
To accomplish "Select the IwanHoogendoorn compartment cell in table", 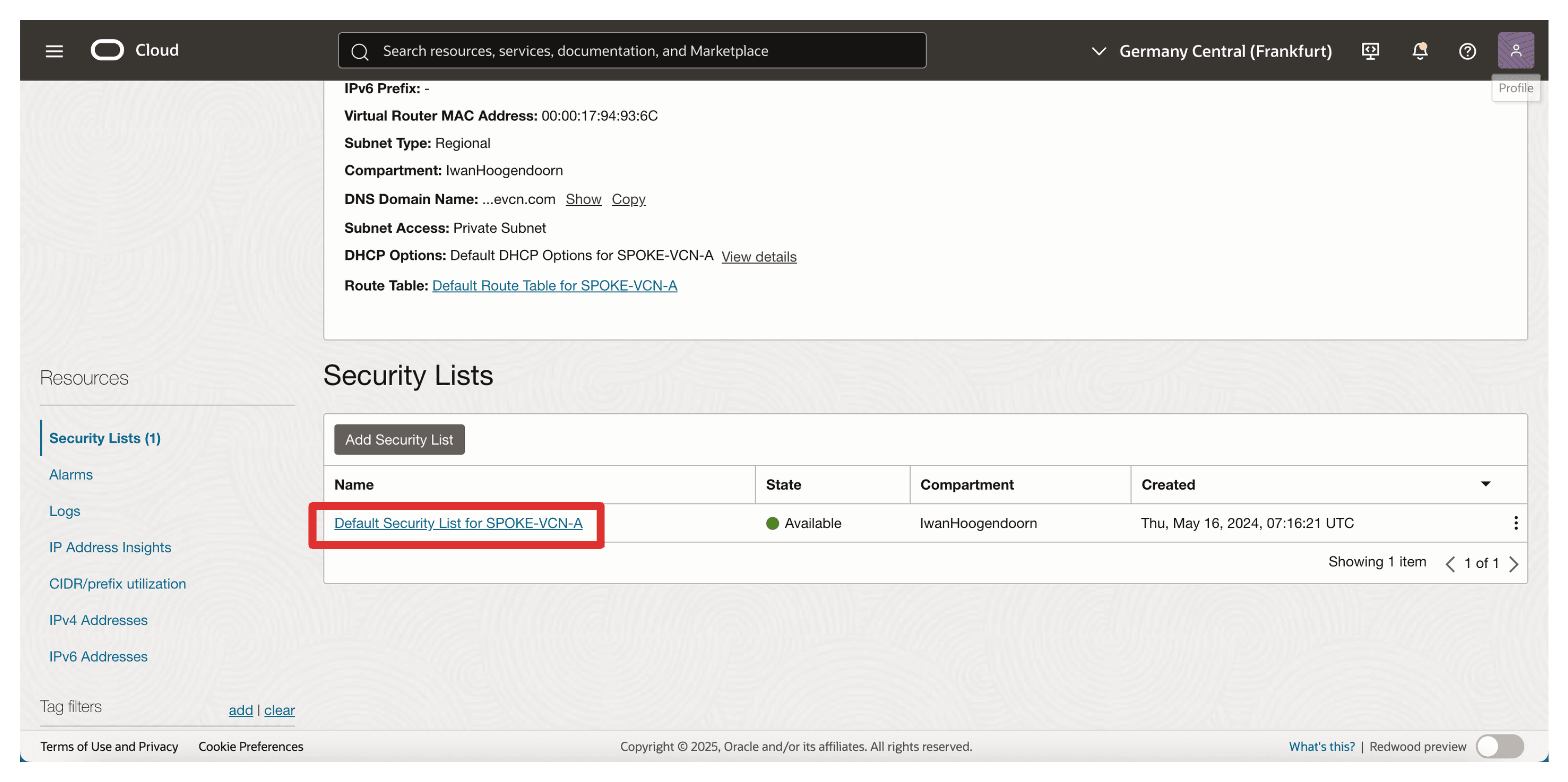I will point(978,523).
